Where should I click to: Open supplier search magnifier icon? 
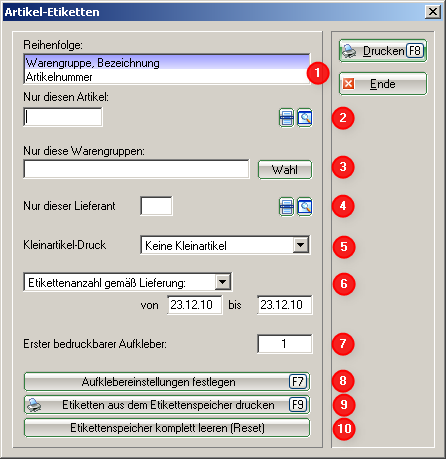click(305, 207)
